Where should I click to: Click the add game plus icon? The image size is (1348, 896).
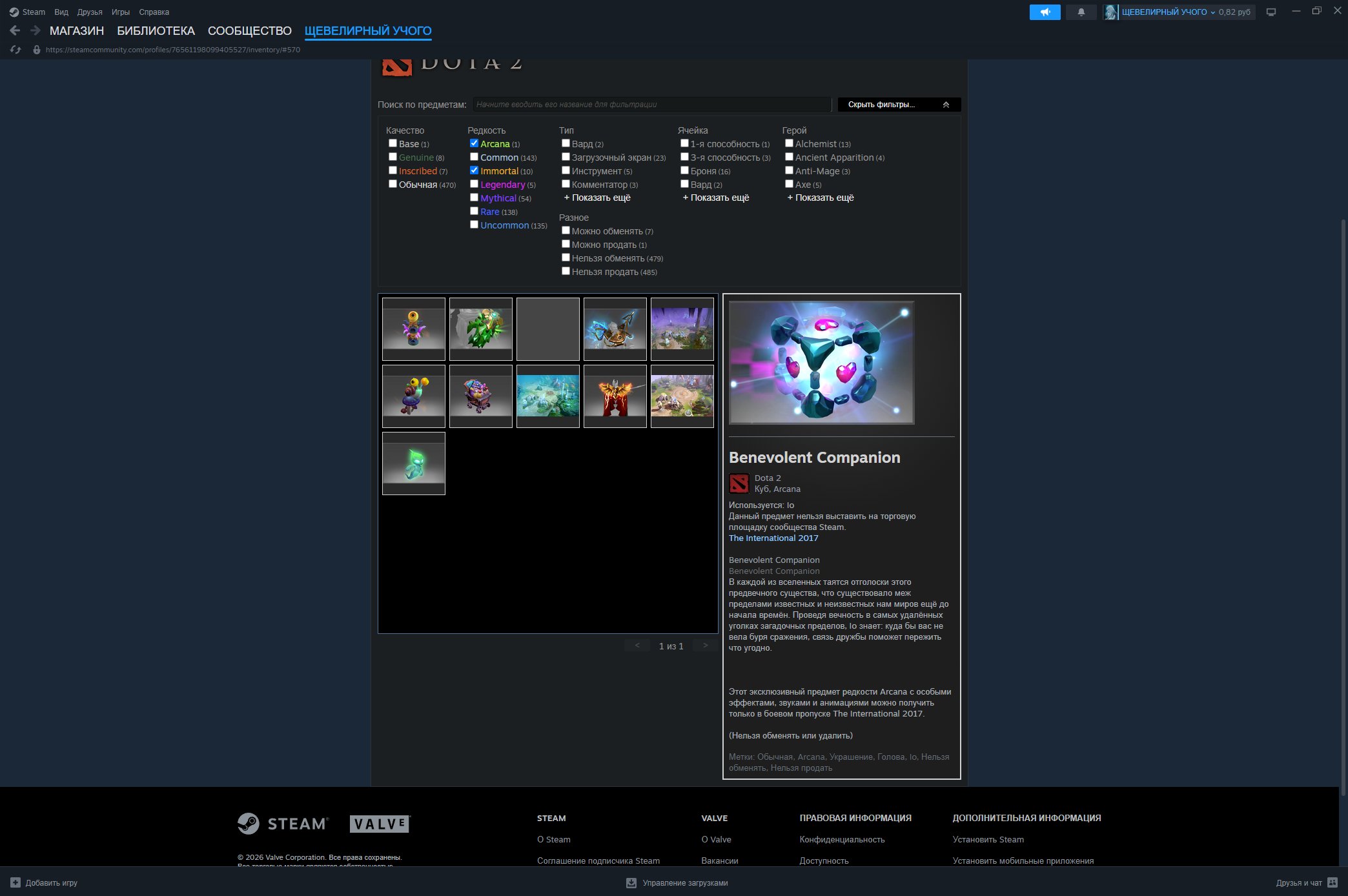coord(15,882)
